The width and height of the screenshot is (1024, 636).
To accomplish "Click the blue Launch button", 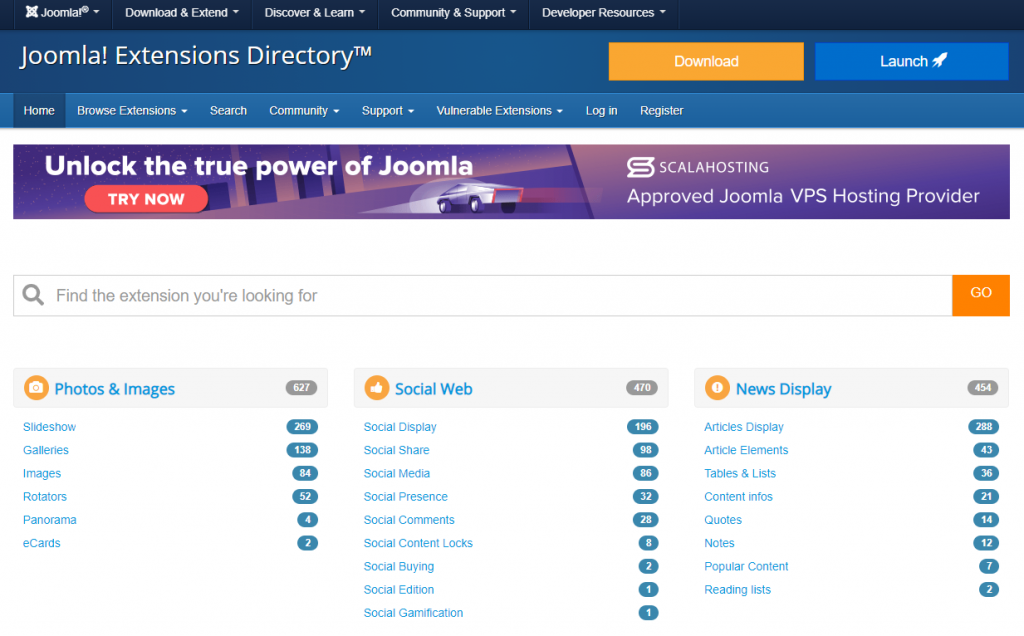I will [912, 61].
